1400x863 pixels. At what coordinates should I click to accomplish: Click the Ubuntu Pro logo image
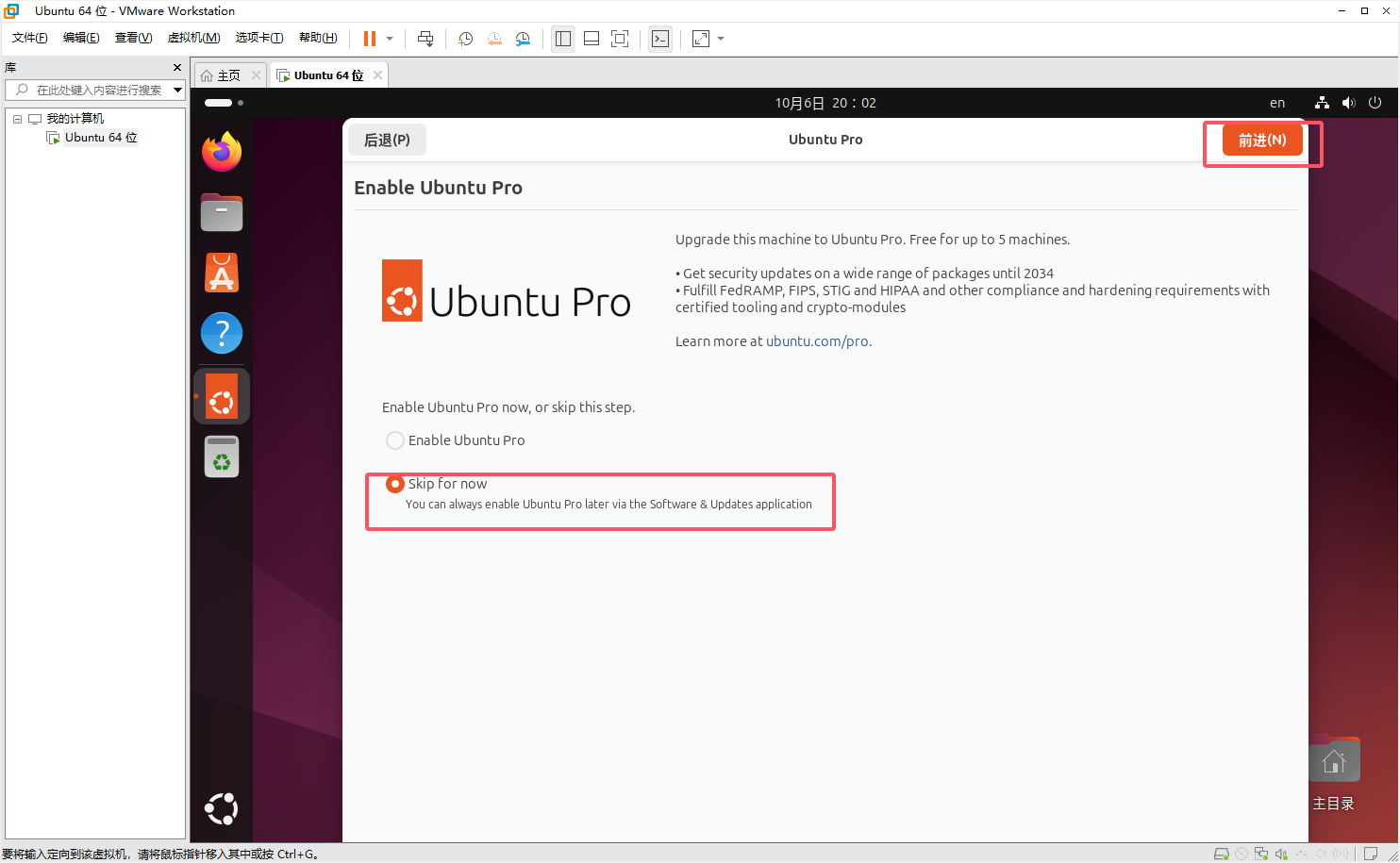[506, 291]
